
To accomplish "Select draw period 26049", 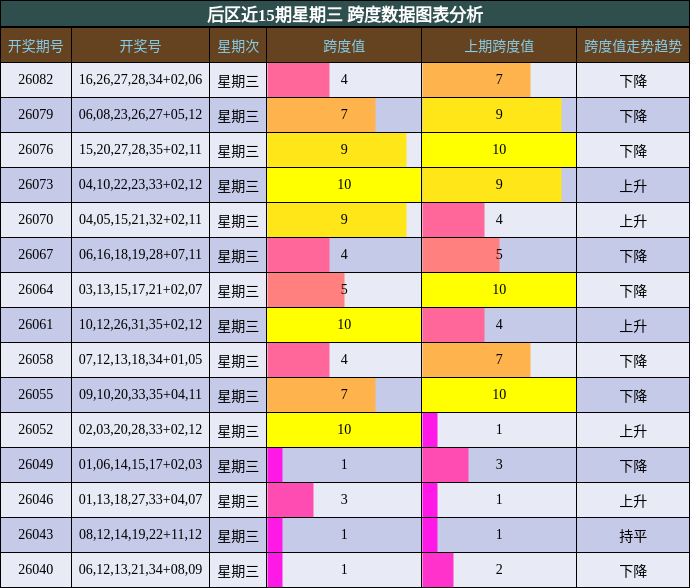I will (x=36, y=465).
